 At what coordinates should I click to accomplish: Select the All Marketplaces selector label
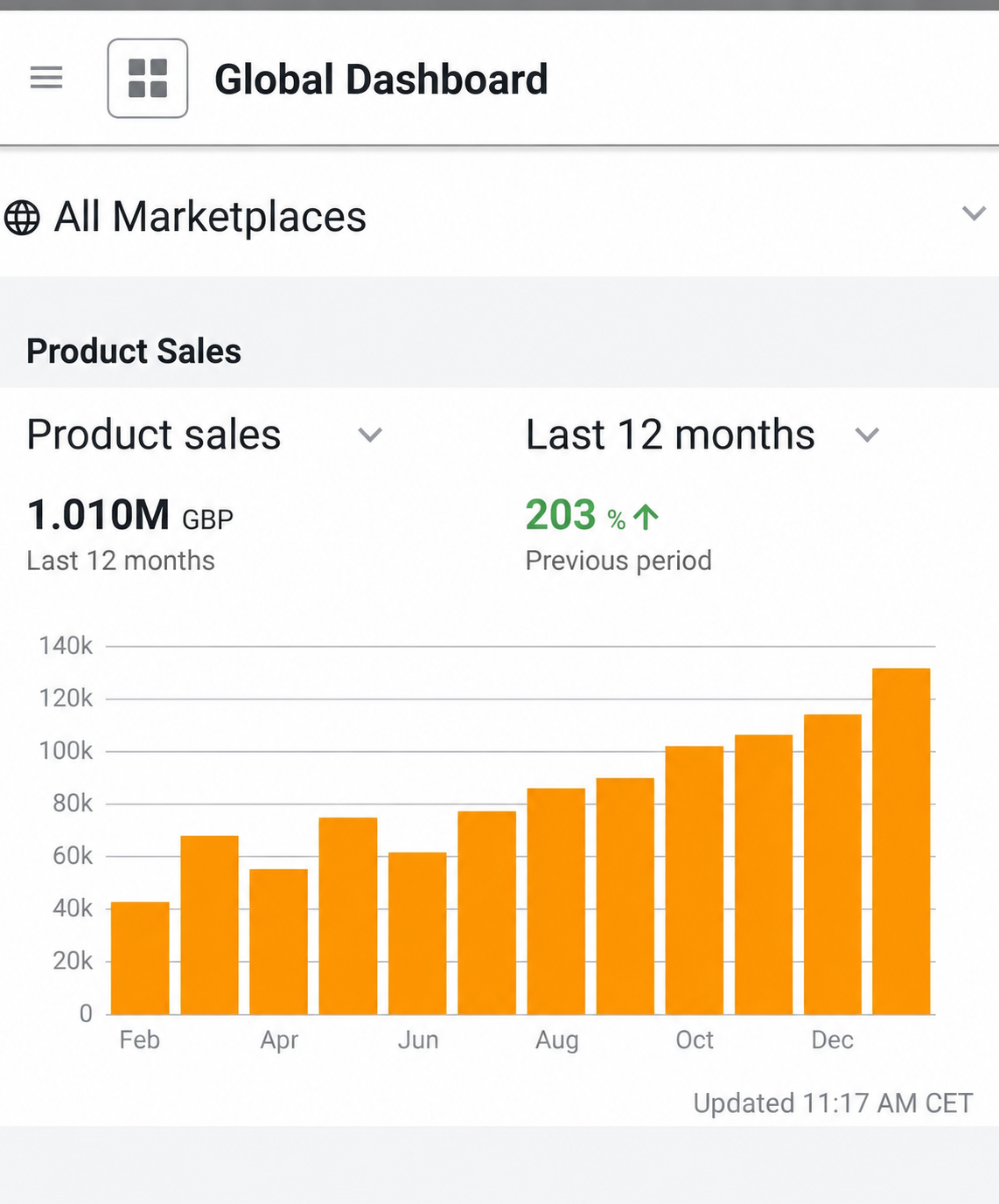coord(210,217)
